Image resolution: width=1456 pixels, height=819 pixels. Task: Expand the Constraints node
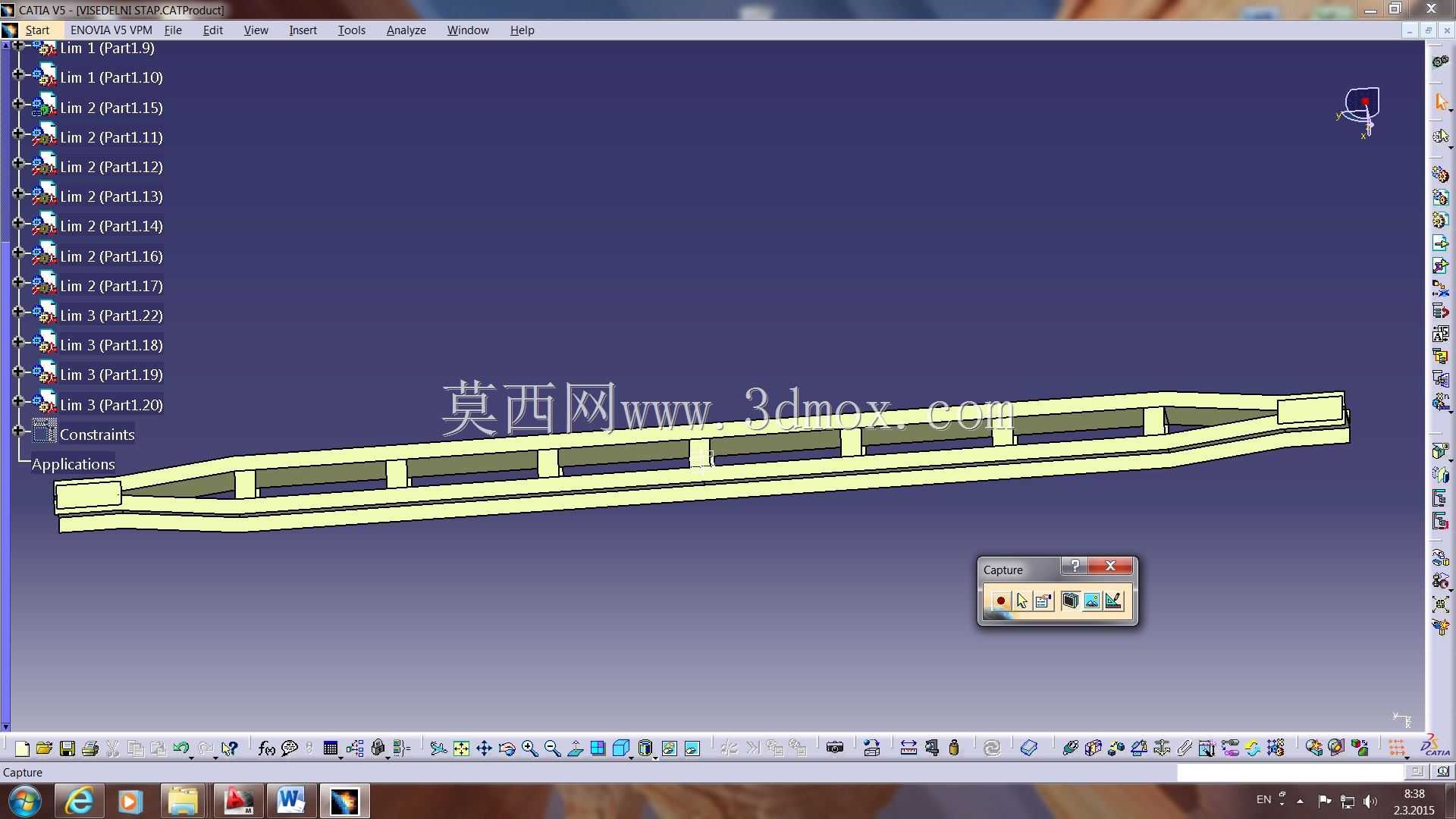pyautogui.click(x=18, y=431)
